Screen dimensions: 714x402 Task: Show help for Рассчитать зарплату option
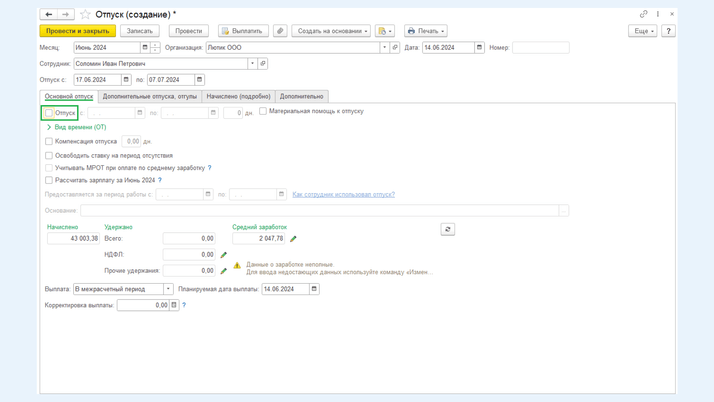pos(160,180)
